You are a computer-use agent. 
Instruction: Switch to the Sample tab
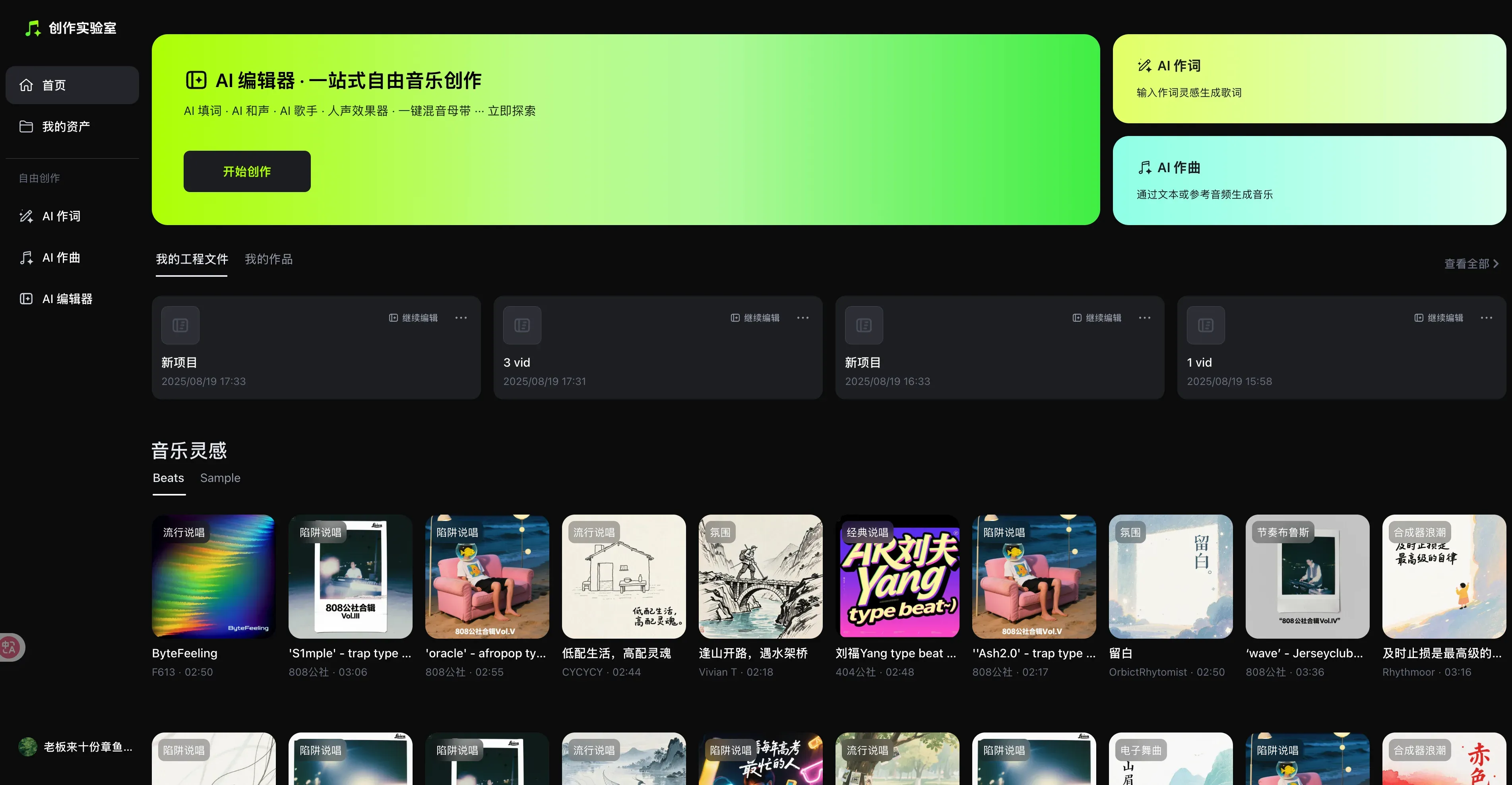pyautogui.click(x=220, y=478)
